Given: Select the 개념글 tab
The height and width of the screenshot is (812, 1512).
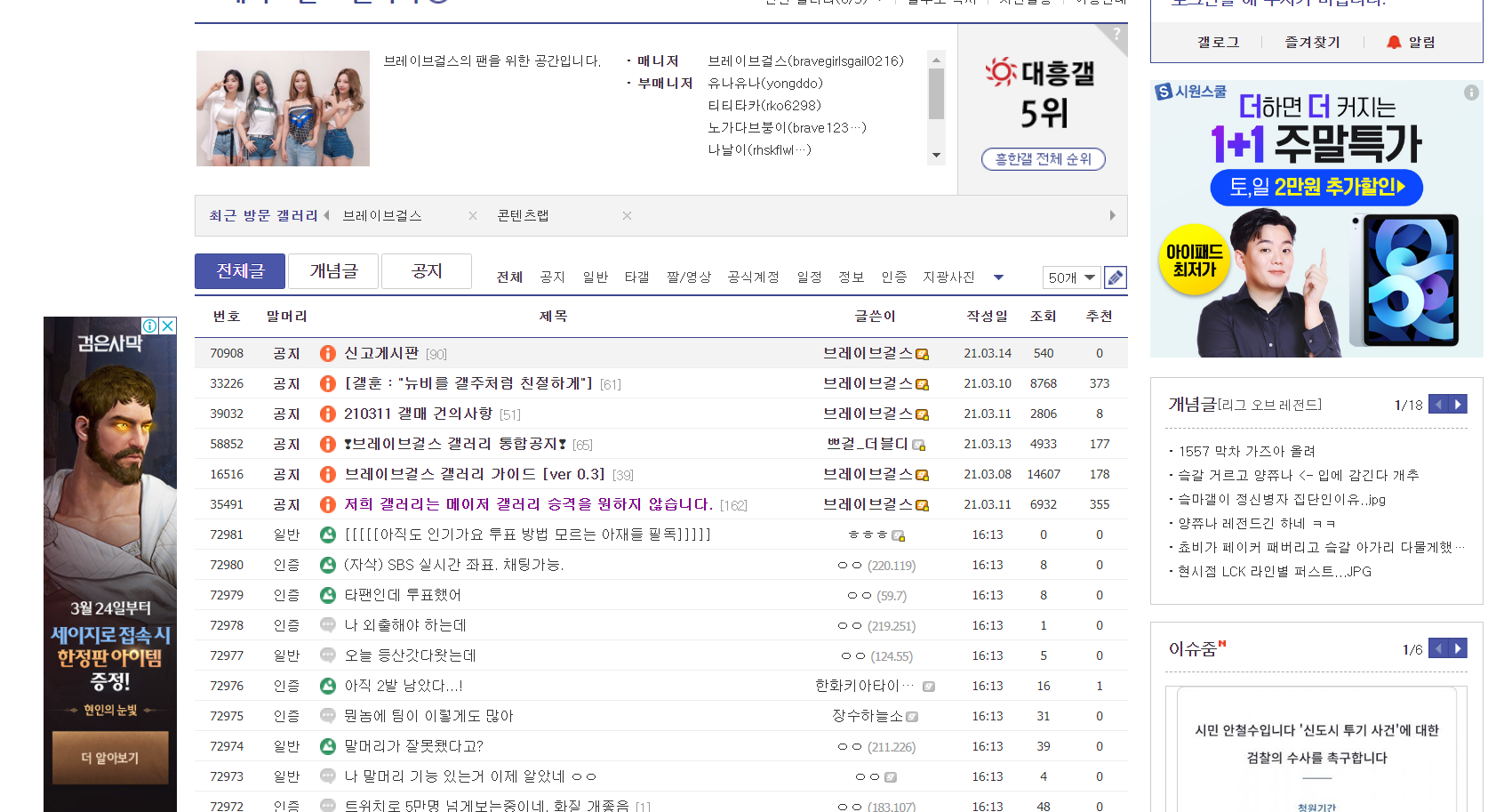Looking at the screenshot, I should click(333, 271).
